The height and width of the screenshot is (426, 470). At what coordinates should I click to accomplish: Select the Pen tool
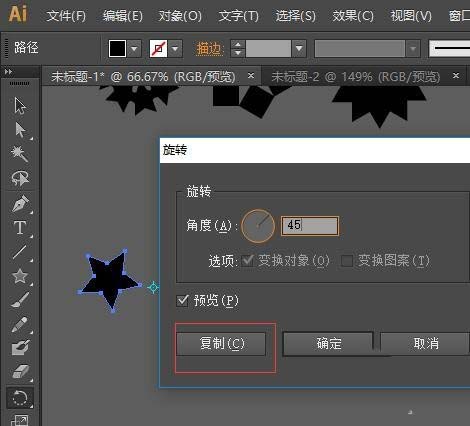20,203
